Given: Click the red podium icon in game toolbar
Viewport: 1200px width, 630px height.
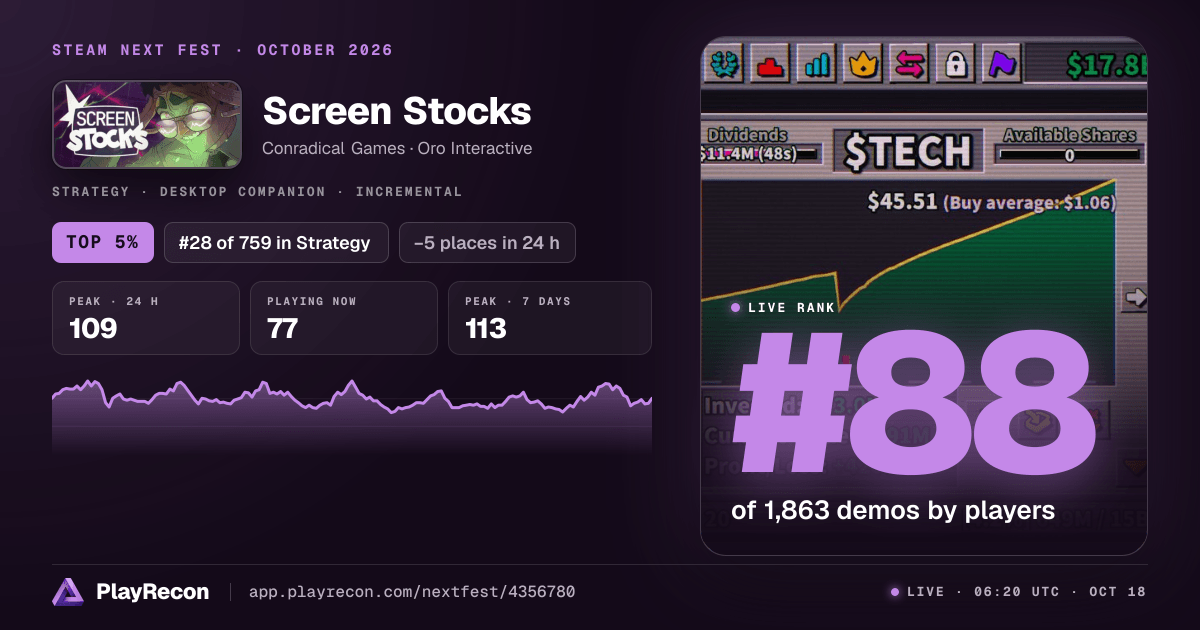Looking at the screenshot, I should [770, 65].
